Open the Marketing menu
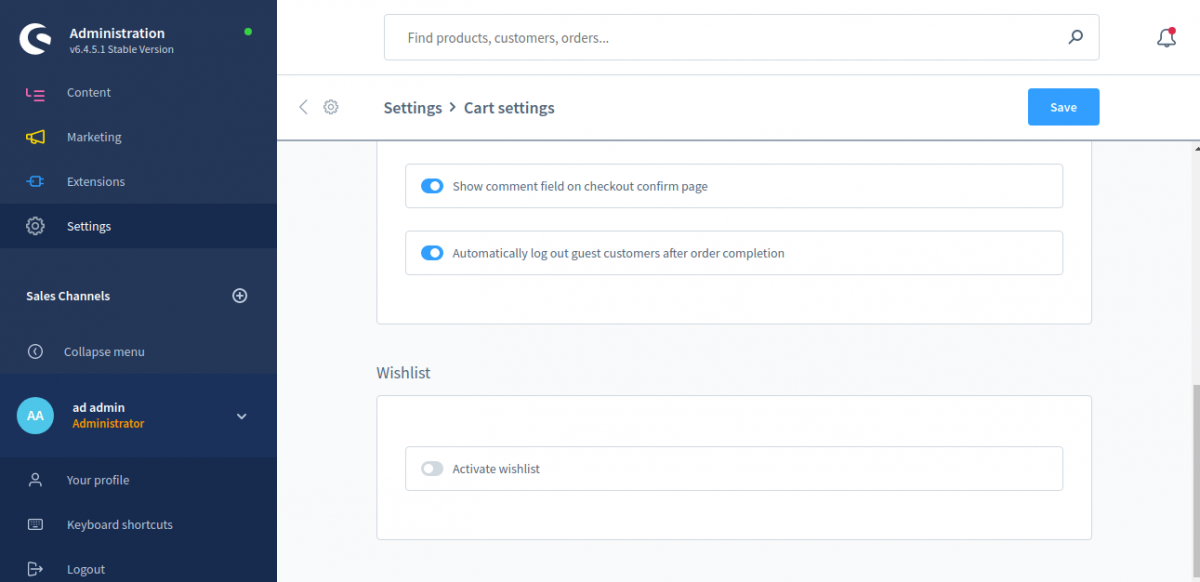Screen dimensions: 1200x582 (94, 137)
